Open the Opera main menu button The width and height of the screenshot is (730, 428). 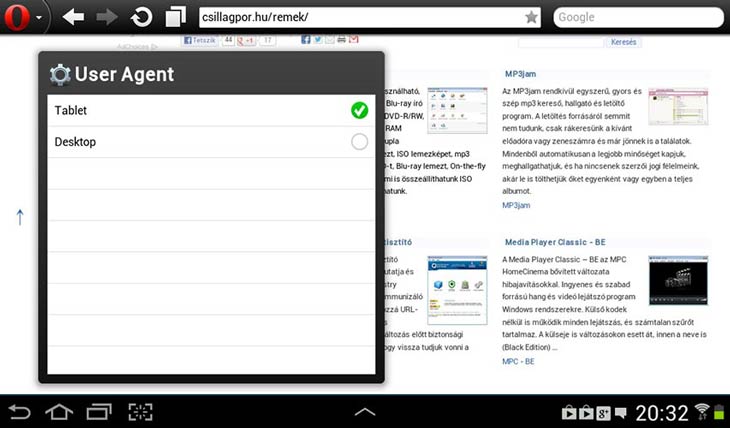pyautogui.click(x=17, y=18)
